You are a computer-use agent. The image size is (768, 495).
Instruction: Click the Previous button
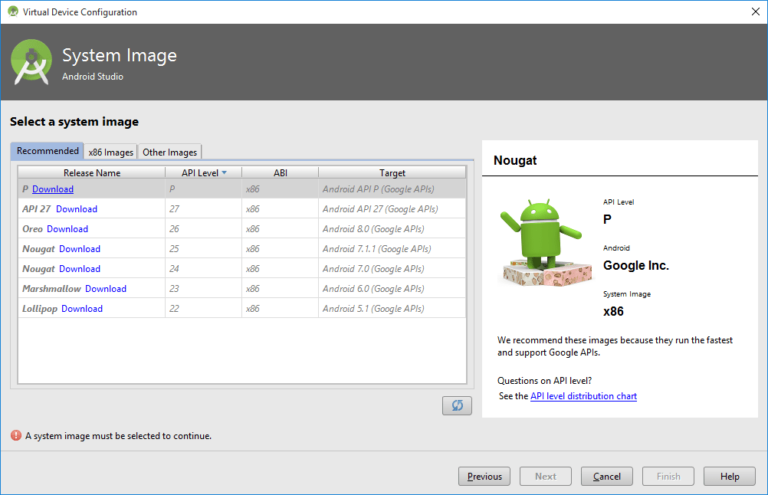point(484,476)
